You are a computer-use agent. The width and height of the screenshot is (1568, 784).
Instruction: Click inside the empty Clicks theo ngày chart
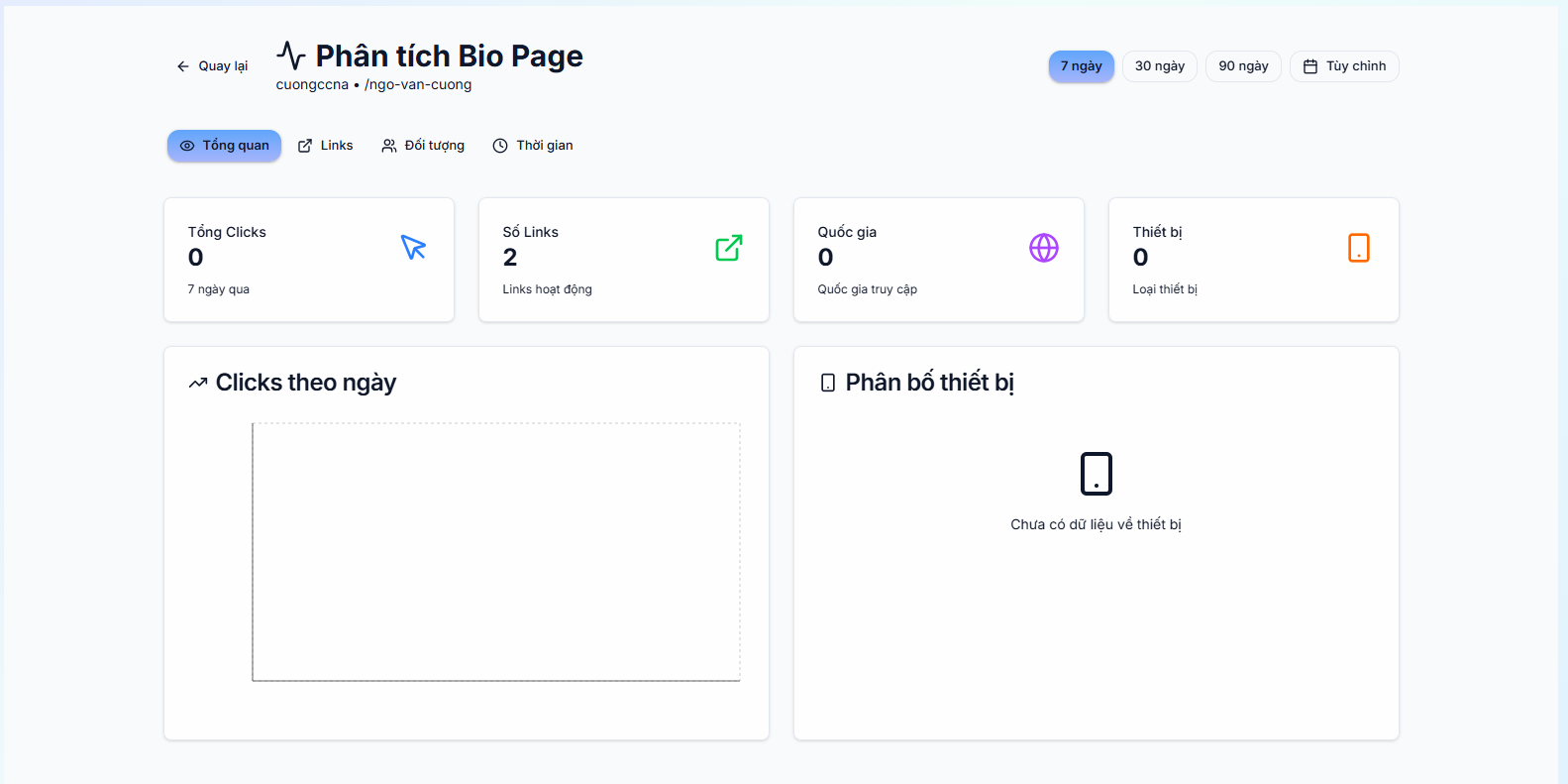(495, 552)
